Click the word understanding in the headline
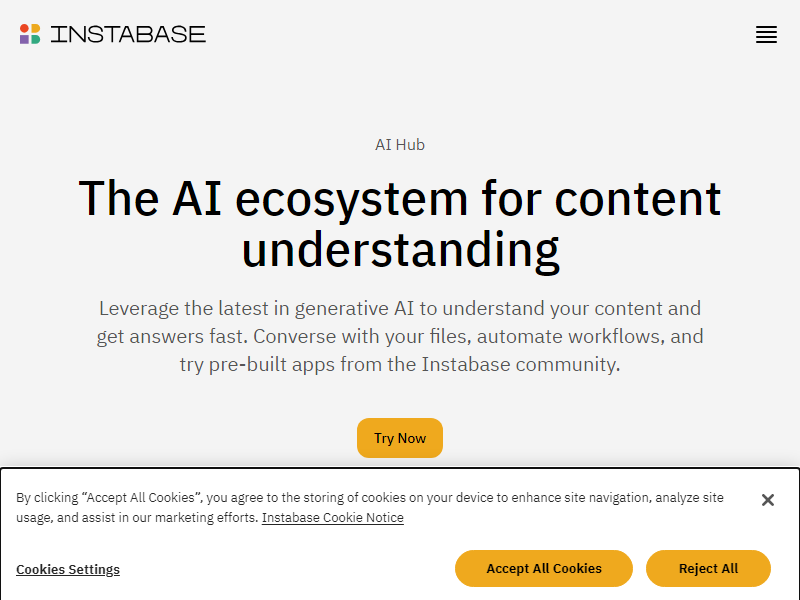 (400, 250)
